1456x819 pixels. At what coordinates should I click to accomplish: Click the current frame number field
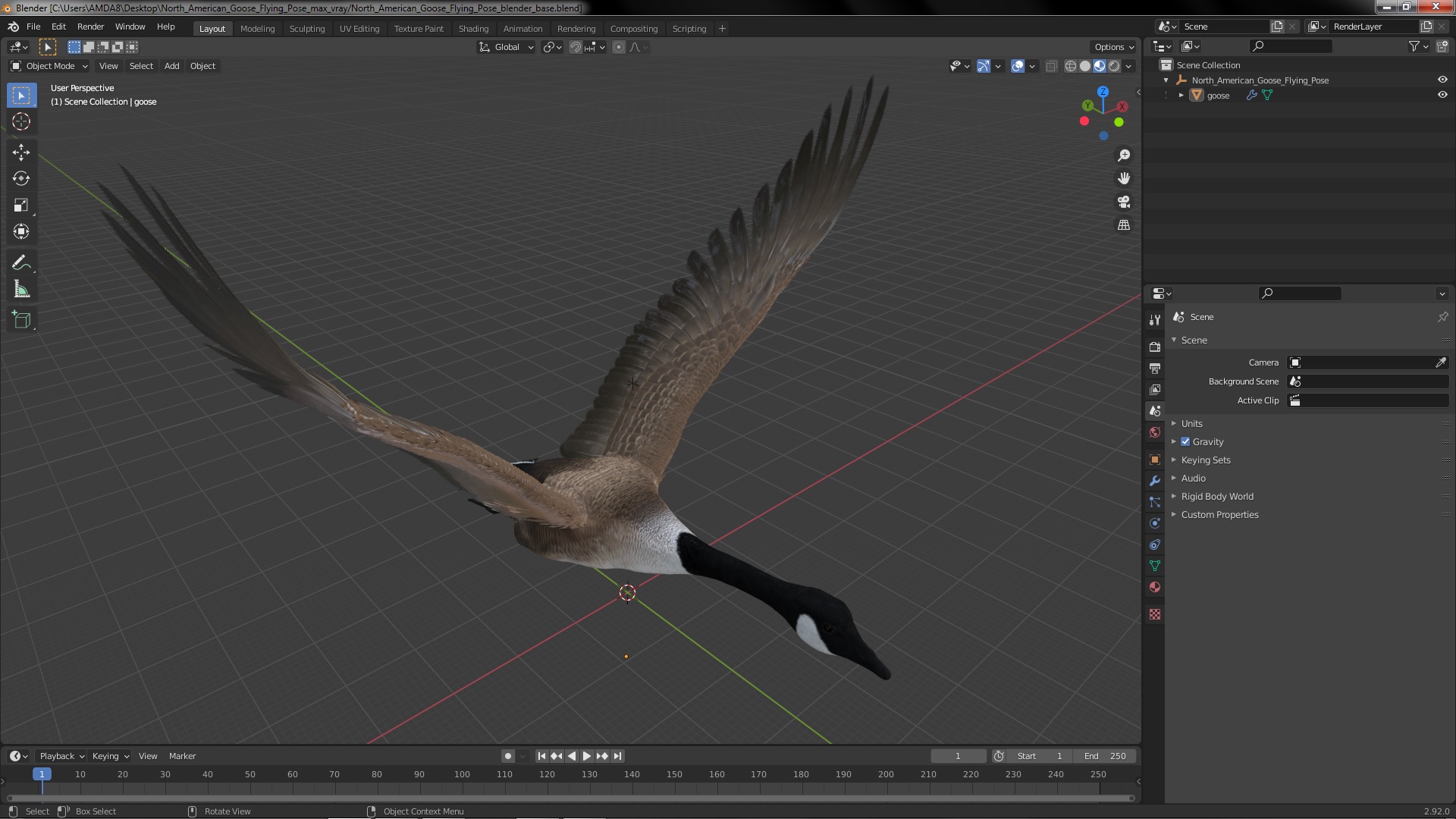coord(959,756)
